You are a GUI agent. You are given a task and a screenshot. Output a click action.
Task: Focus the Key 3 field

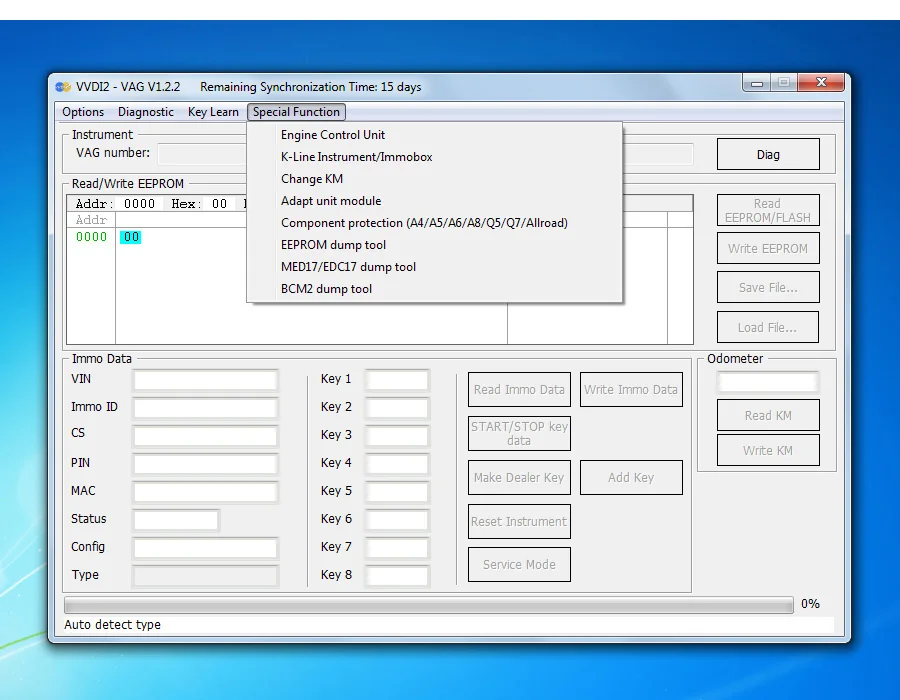pyautogui.click(x=397, y=436)
